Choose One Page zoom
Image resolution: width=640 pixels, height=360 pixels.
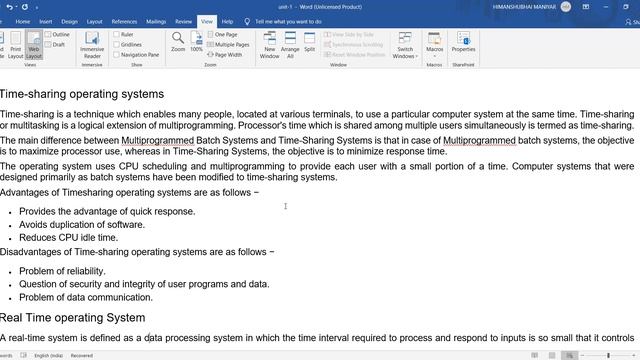222,34
